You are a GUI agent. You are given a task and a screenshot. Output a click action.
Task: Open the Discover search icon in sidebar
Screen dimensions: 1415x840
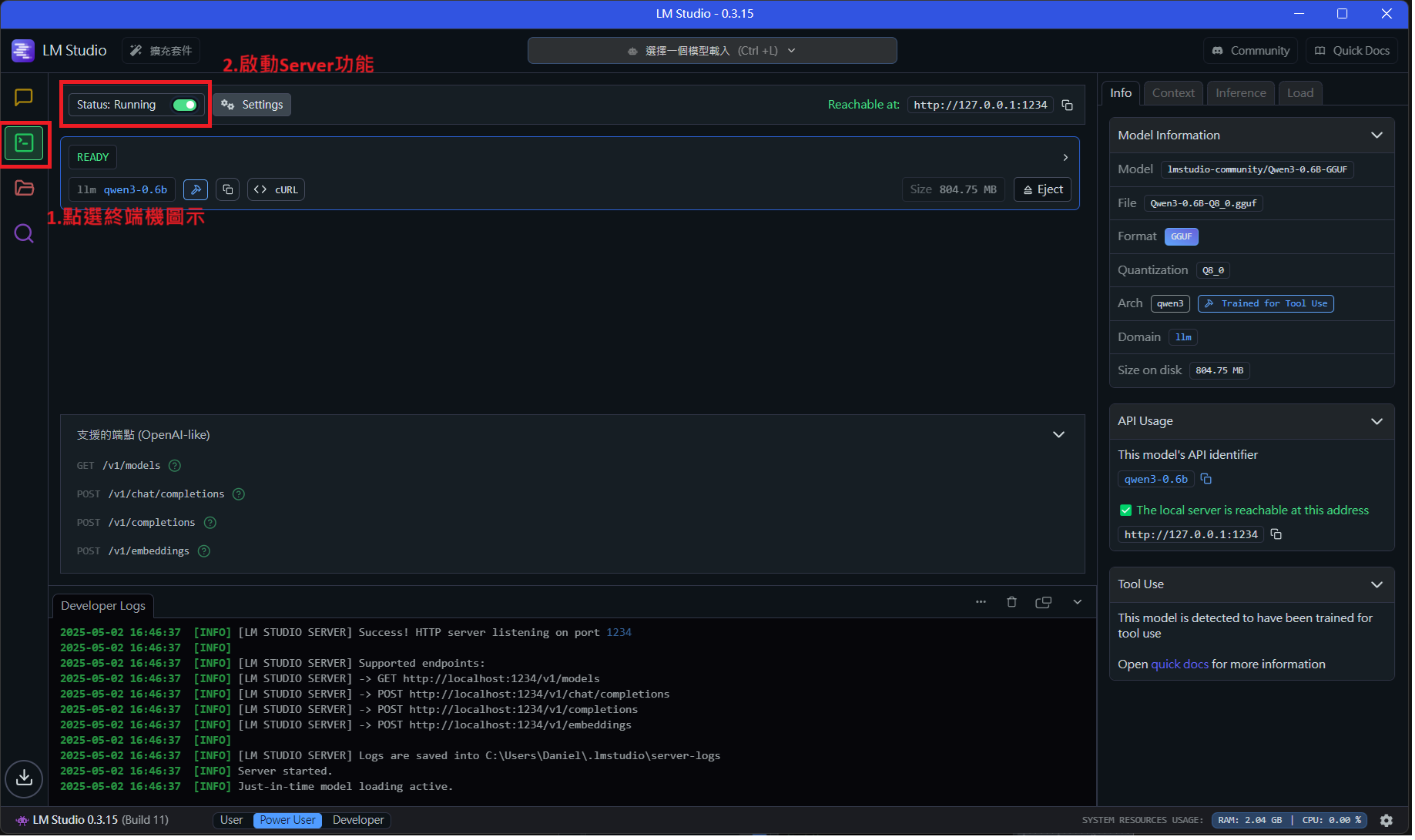24,233
